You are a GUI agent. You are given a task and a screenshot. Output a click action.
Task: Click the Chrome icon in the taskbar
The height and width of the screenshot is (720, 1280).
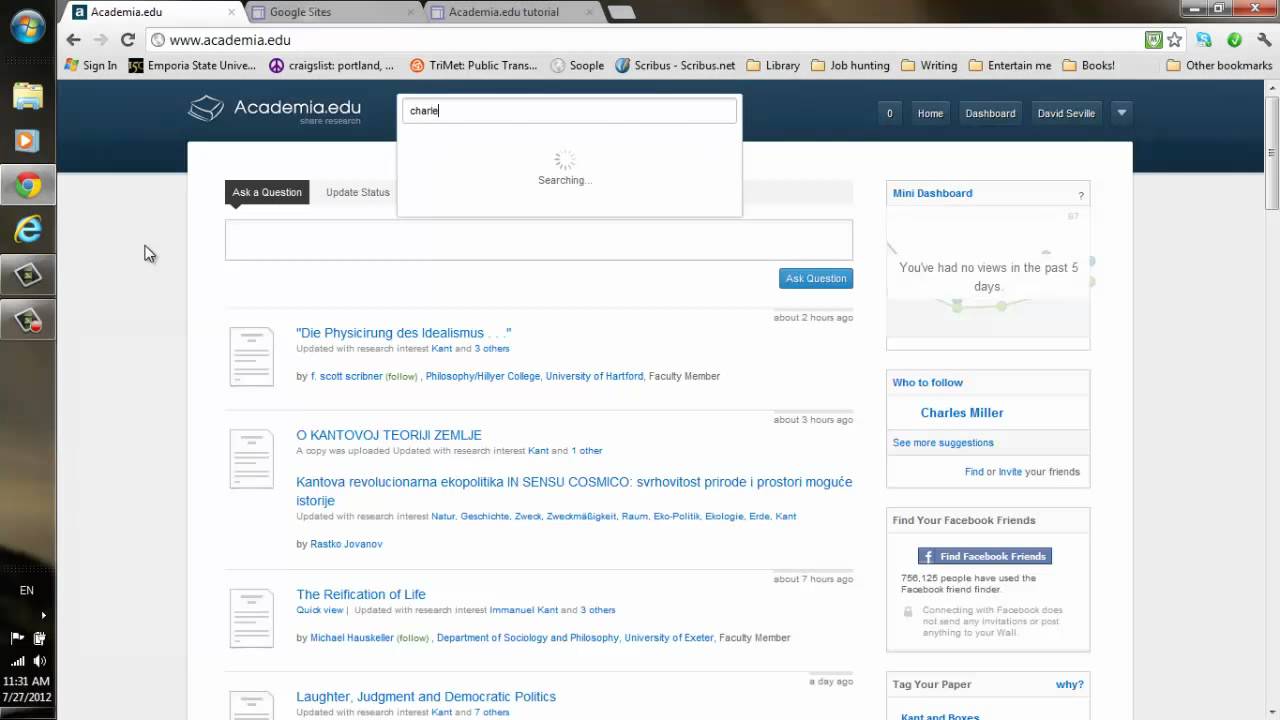28,185
